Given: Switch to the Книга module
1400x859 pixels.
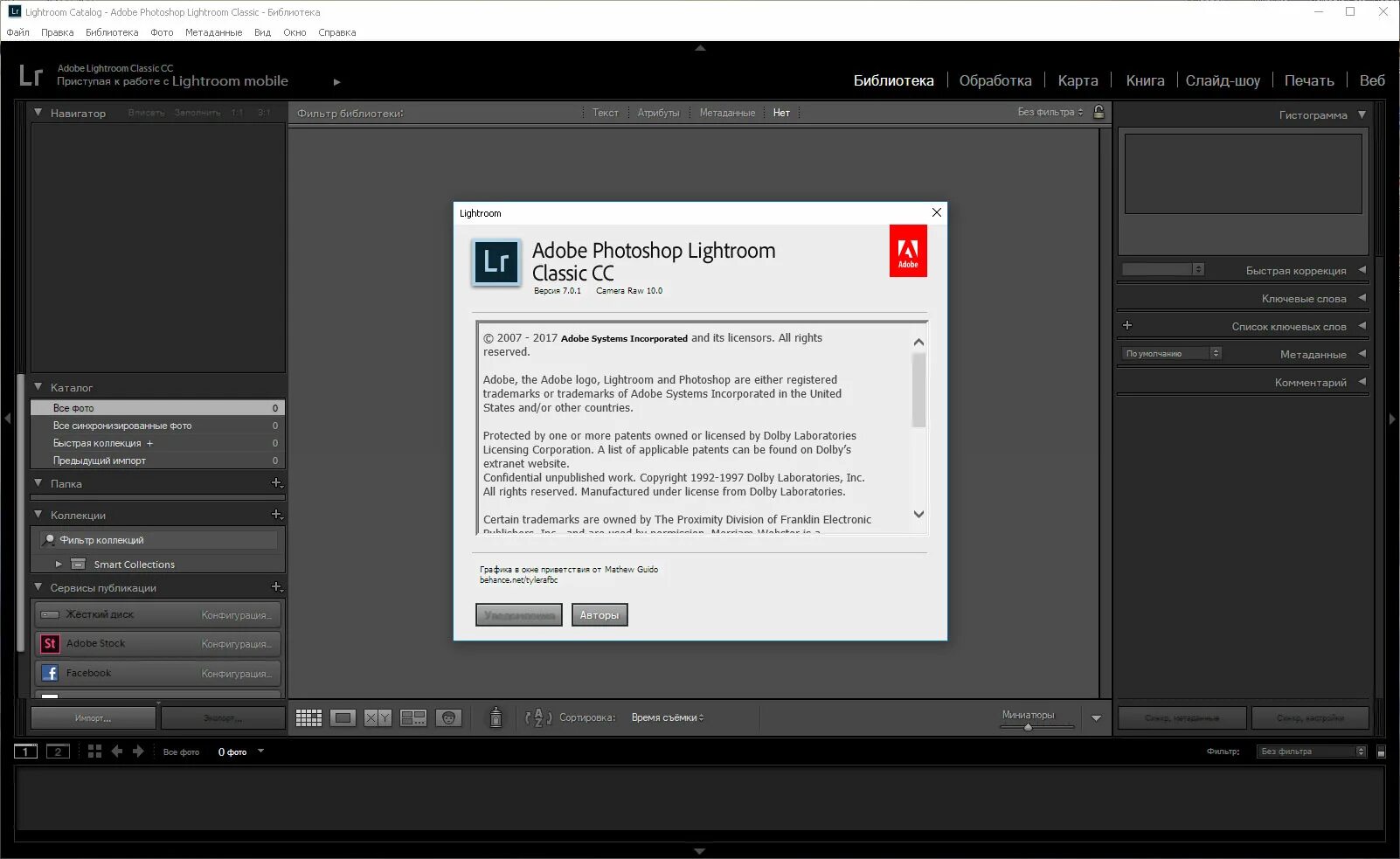Looking at the screenshot, I should pos(1145,80).
